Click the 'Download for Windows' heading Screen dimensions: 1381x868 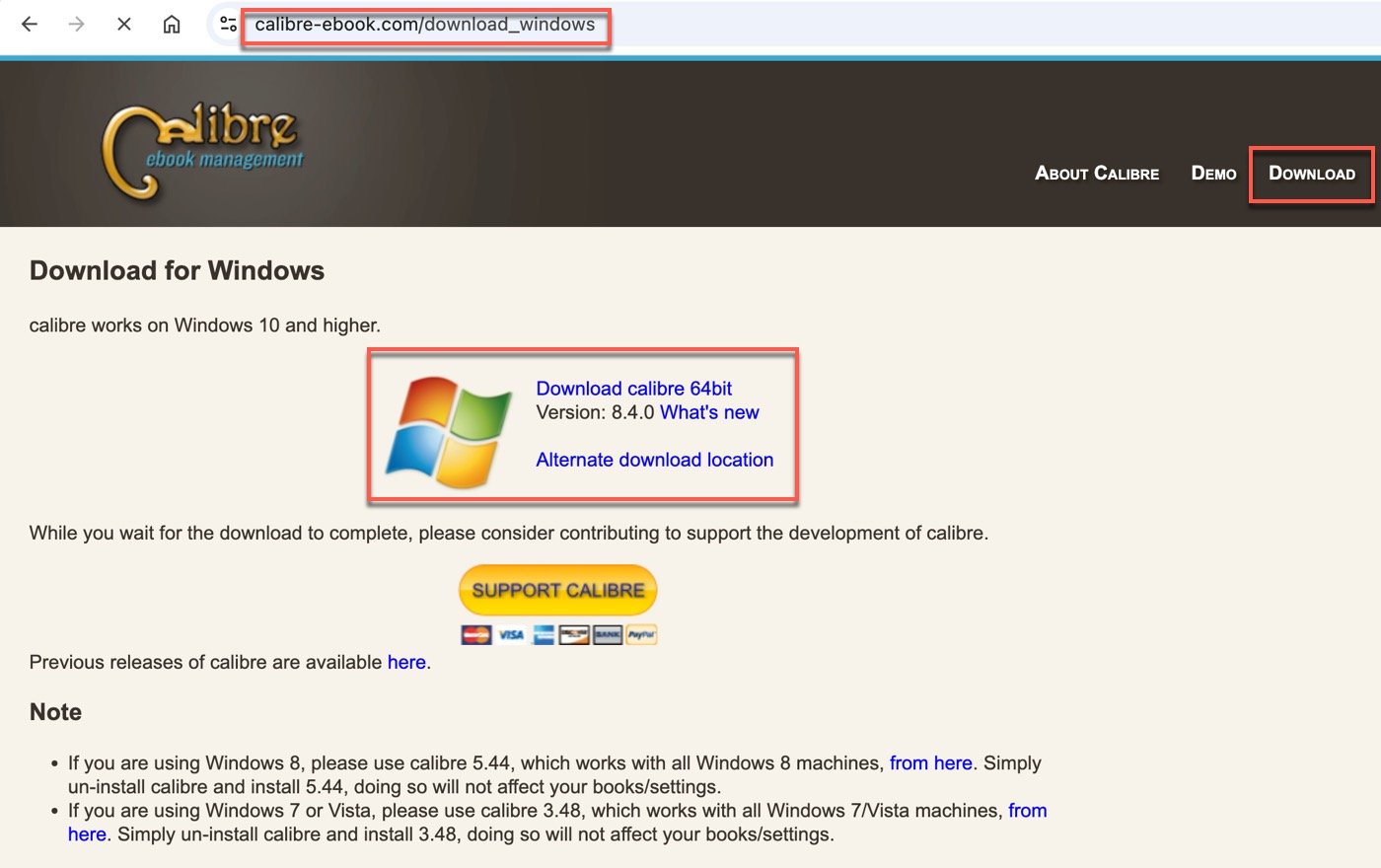click(177, 270)
